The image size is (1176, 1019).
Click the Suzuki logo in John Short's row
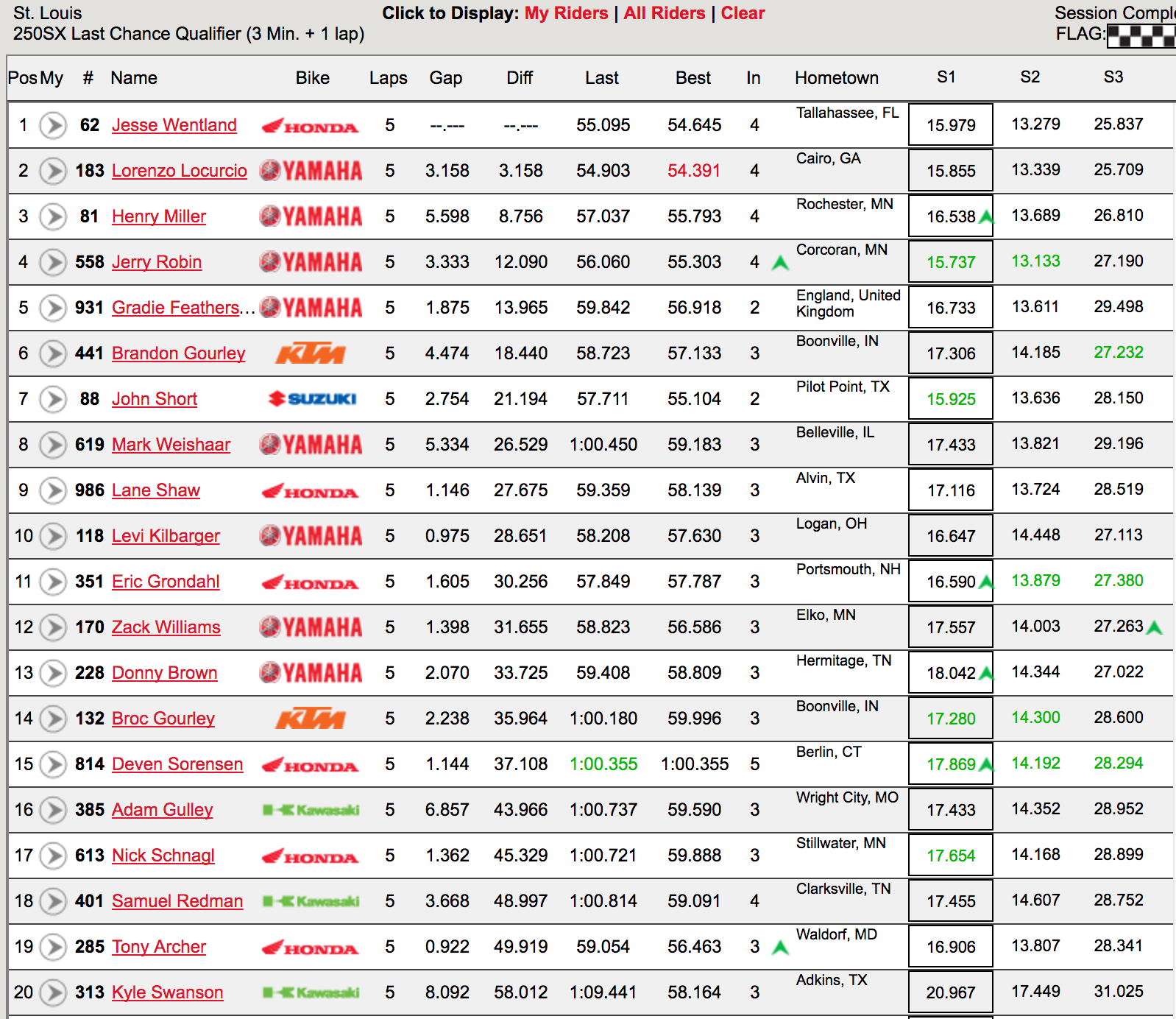click(312, 399)
